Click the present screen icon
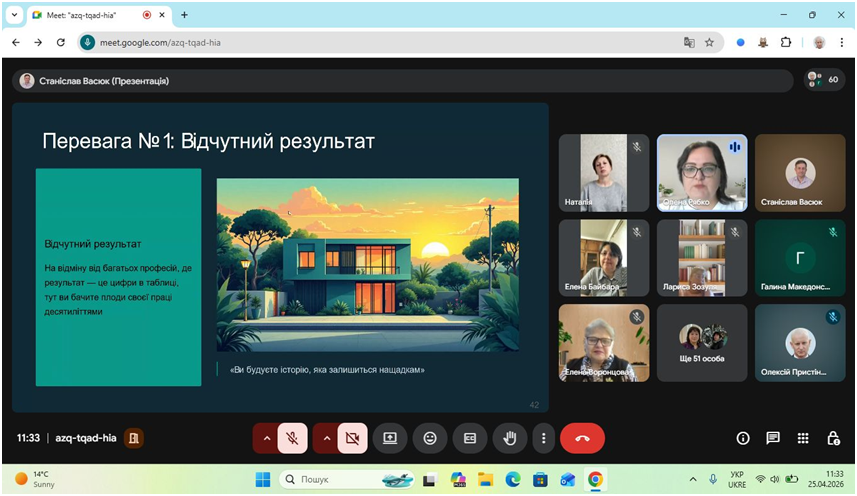The width and height of the screenshot is (857, 496). click(389, 438)
